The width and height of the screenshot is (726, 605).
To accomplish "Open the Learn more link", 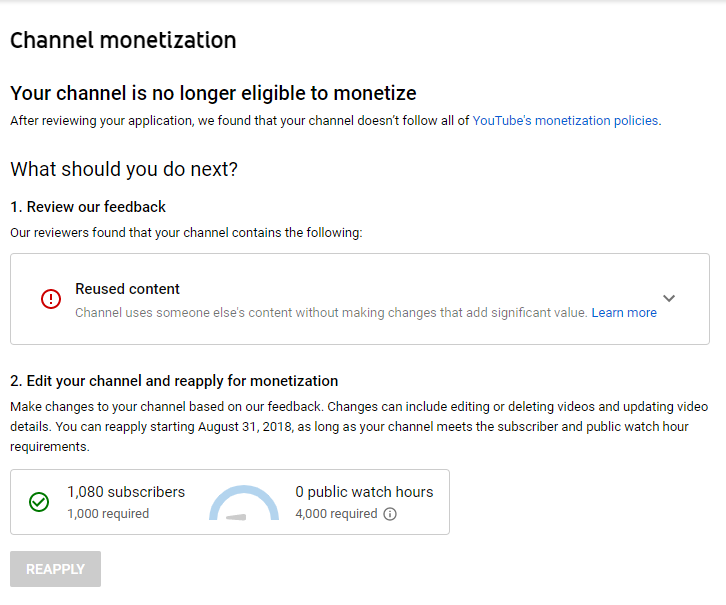I will [x=624, y=312].
